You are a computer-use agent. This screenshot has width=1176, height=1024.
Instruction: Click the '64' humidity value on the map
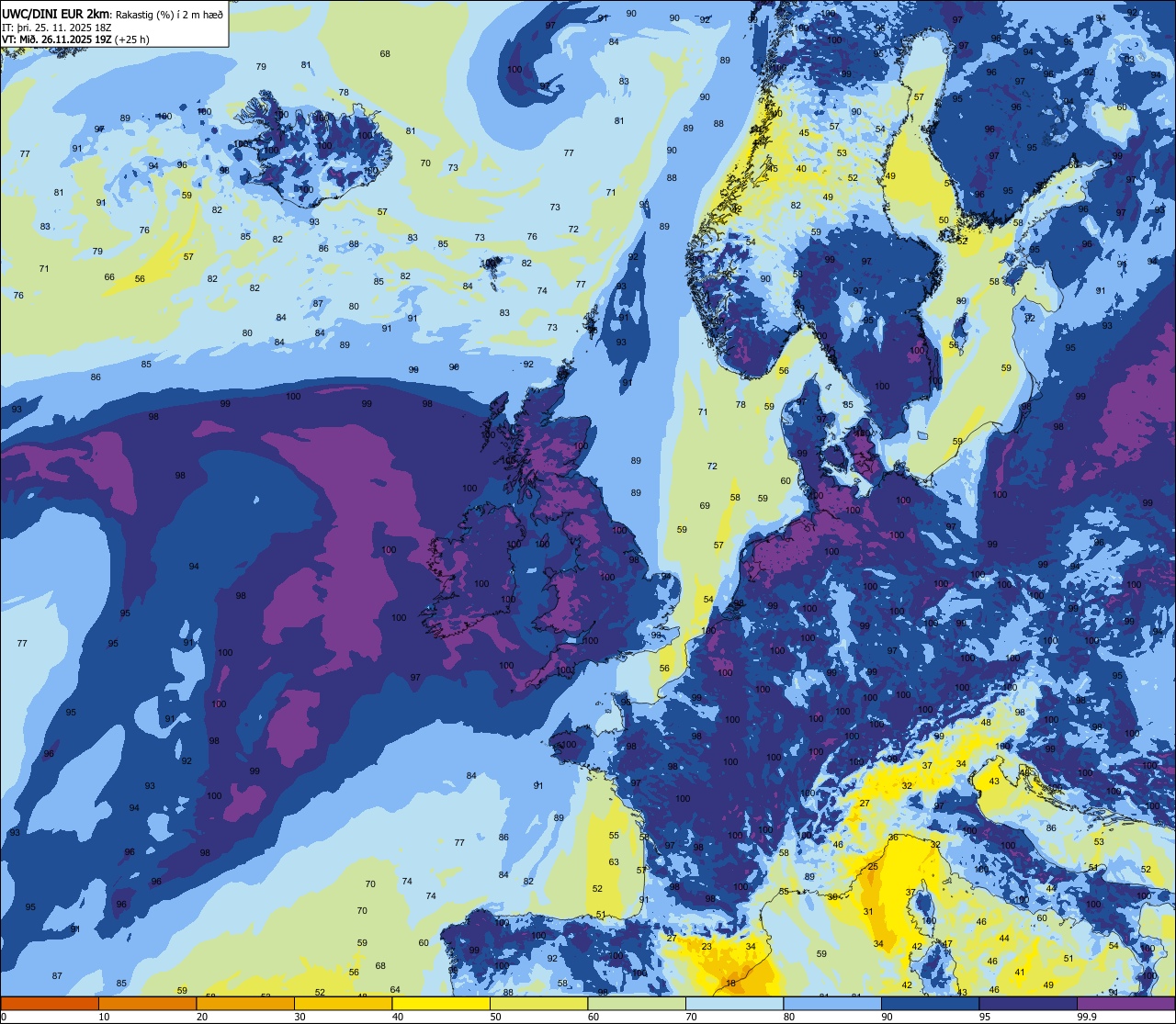coord(395,989)
